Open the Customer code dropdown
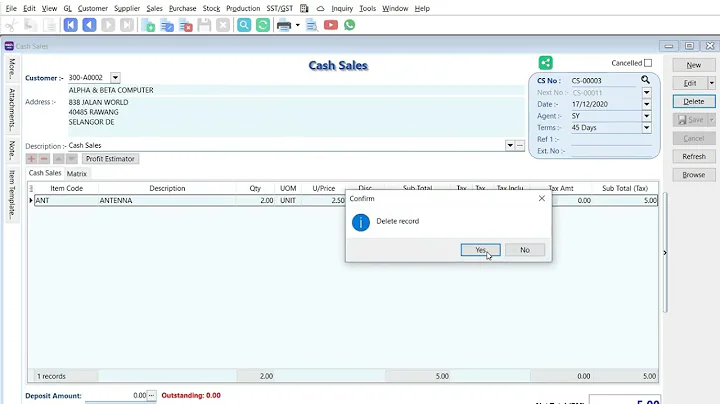Screen dimensions: 720x404 point(115,78)
